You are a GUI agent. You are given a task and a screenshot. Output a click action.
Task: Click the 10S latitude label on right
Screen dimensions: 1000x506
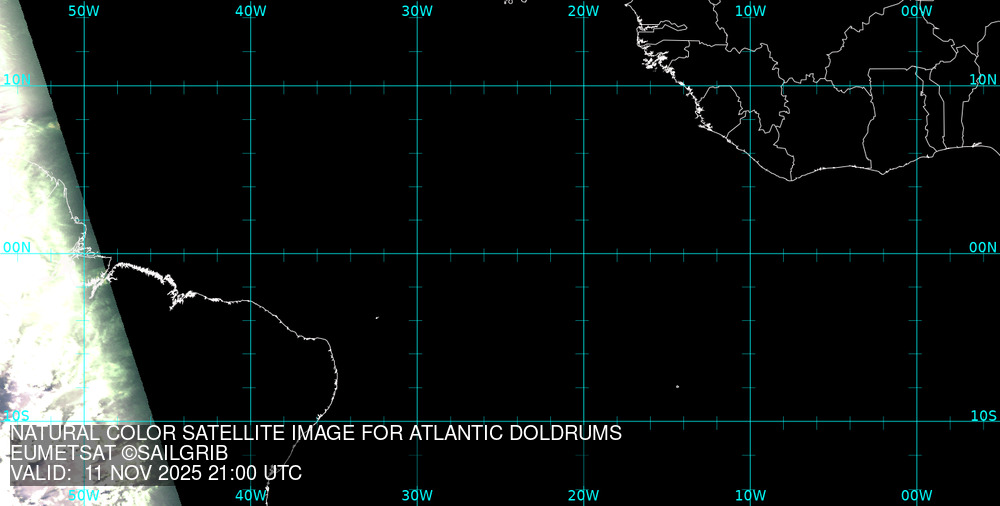pos(983,415)
